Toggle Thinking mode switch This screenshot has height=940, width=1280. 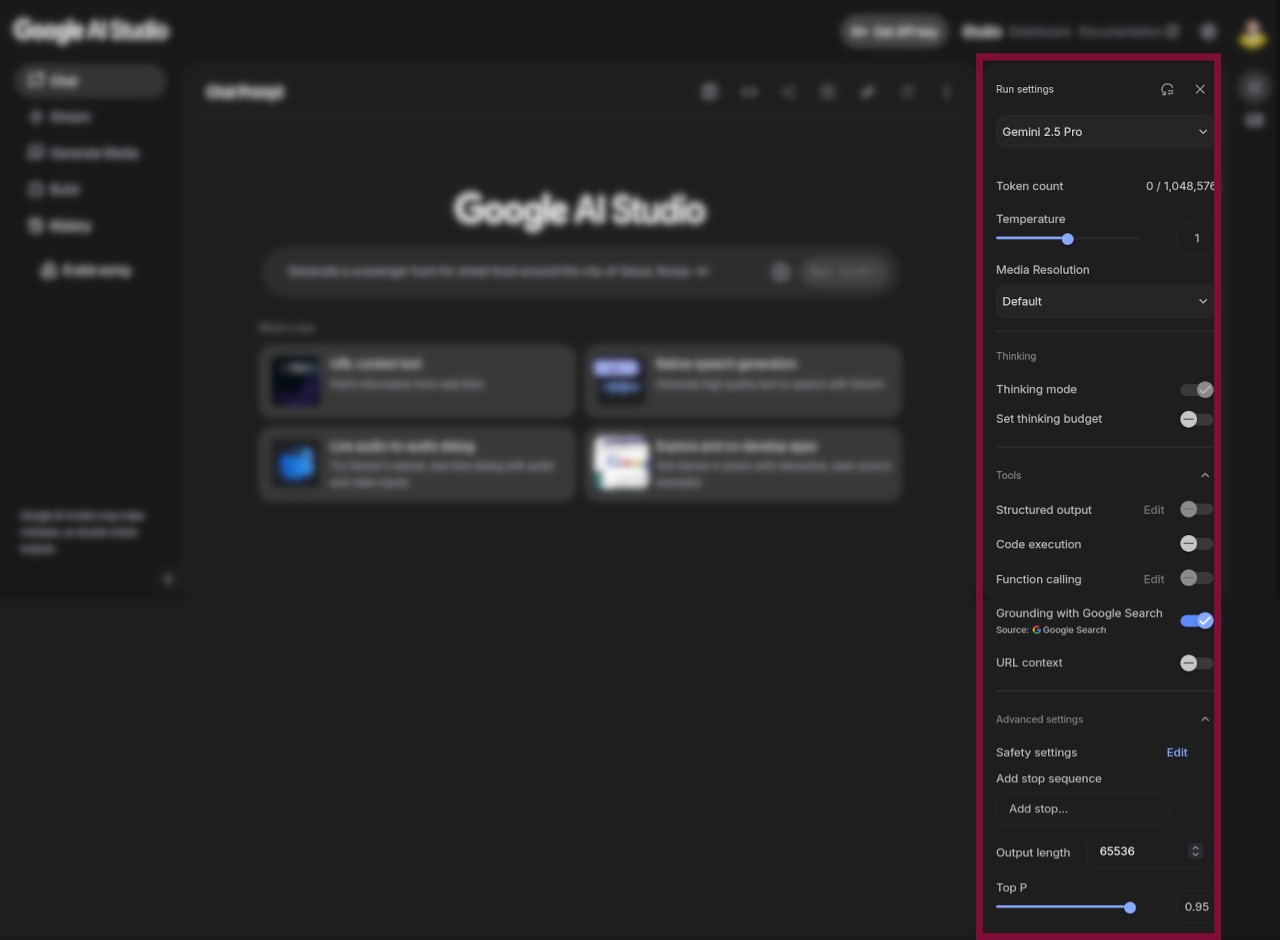tap(1196, 389)
